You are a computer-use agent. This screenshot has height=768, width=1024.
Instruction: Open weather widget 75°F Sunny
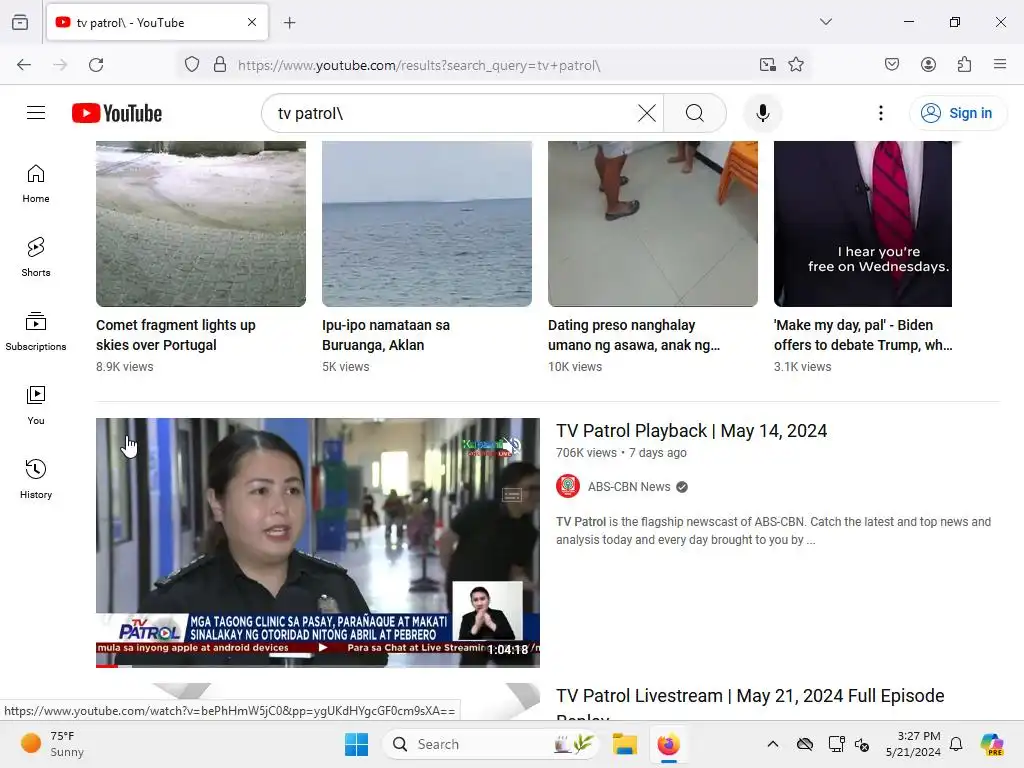tap(52, 744)
